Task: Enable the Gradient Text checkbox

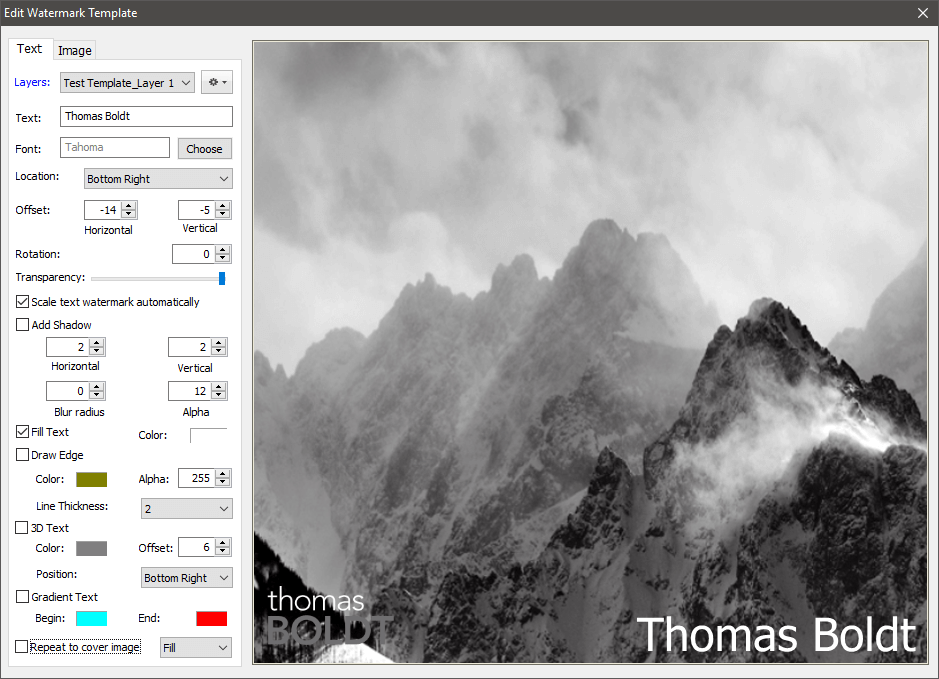Action: 23,597
